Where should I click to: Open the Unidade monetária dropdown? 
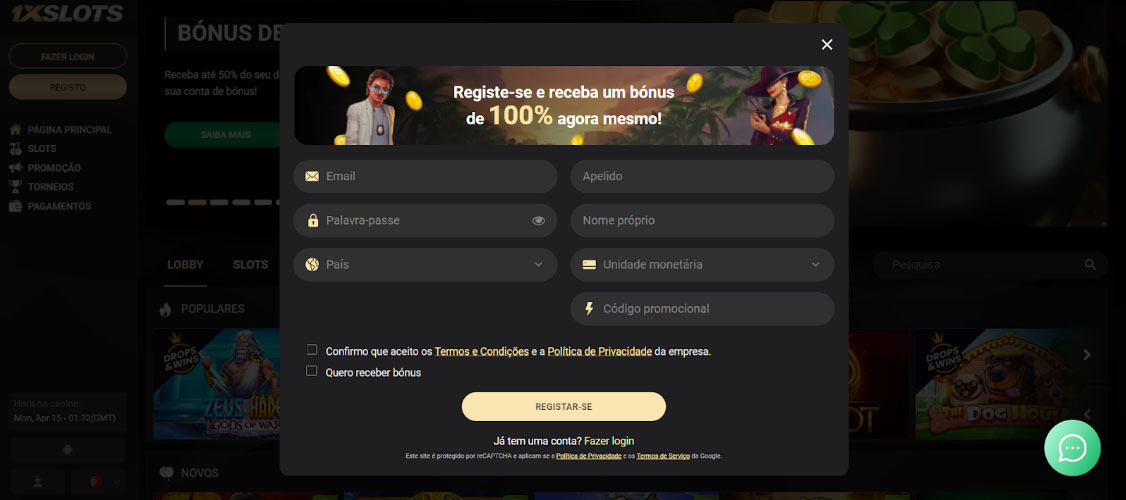click(702, 264)
